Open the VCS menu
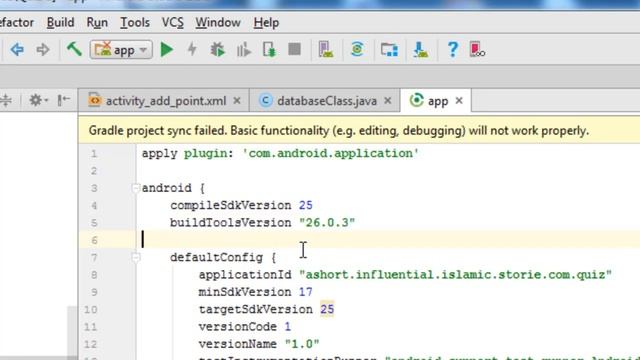Viewport: 640px width, 360px height. pos(172,22)
